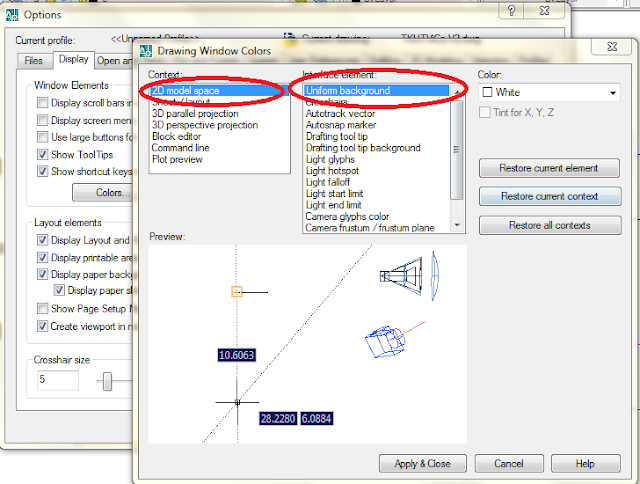Image resolution: width=640 pixels, height=484 pixels.
Task: Click the White color swatch box
Action: coord(487,92)
